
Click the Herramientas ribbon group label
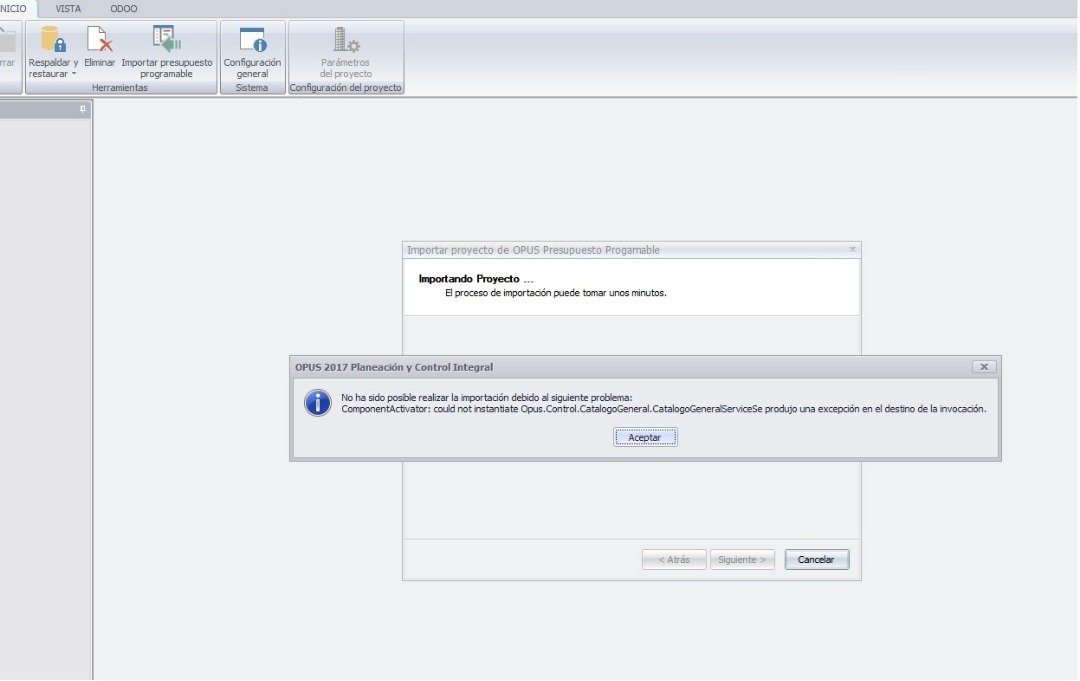[119, 88]
